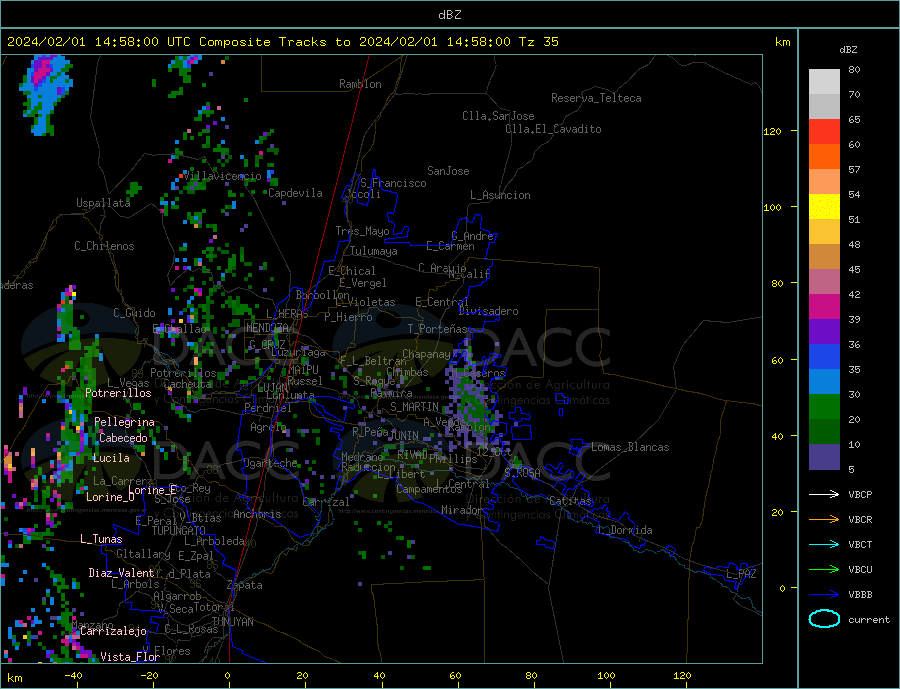Image resolution: width=900 pixels, height=689 pixels.
Task: Click the 'C_Chilenos' place label
Action: 104,246
